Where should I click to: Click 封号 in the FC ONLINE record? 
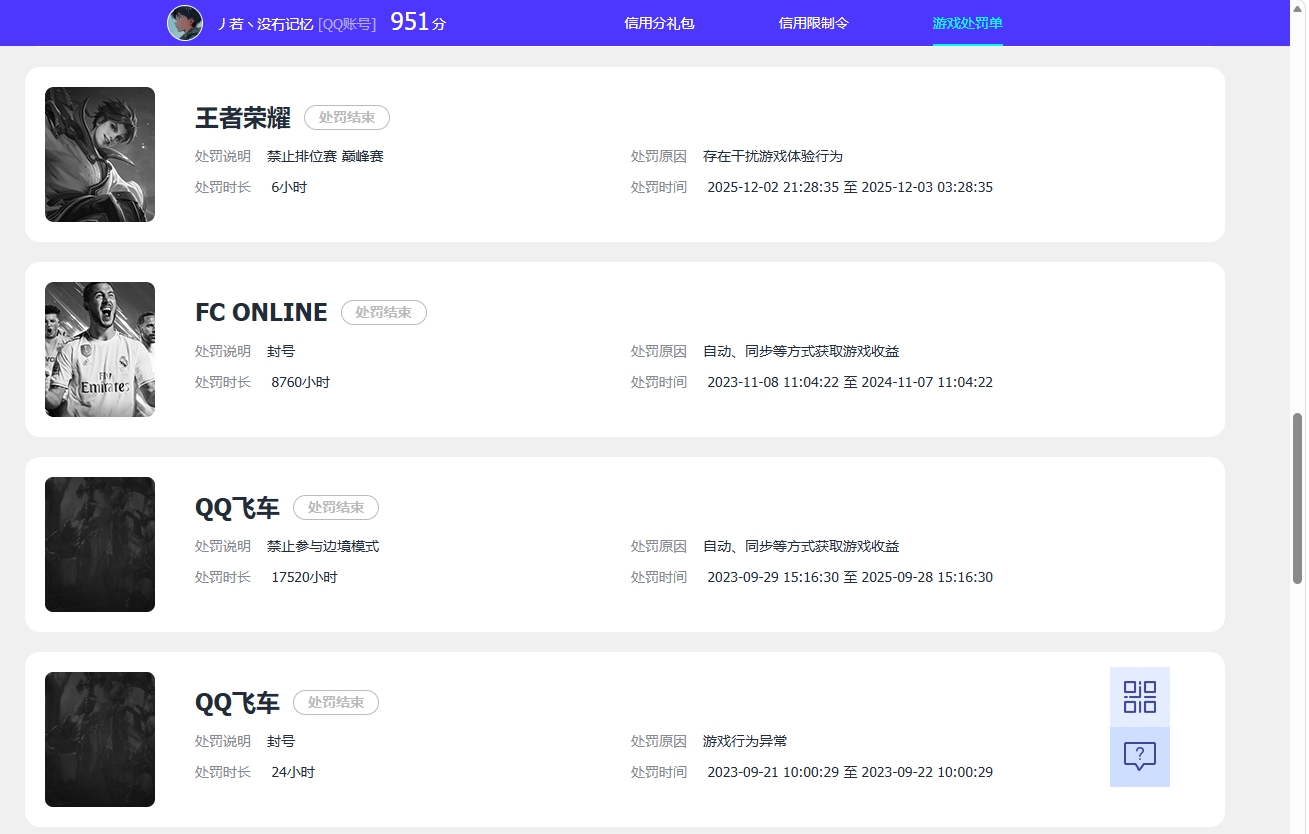tap(281, 352)
